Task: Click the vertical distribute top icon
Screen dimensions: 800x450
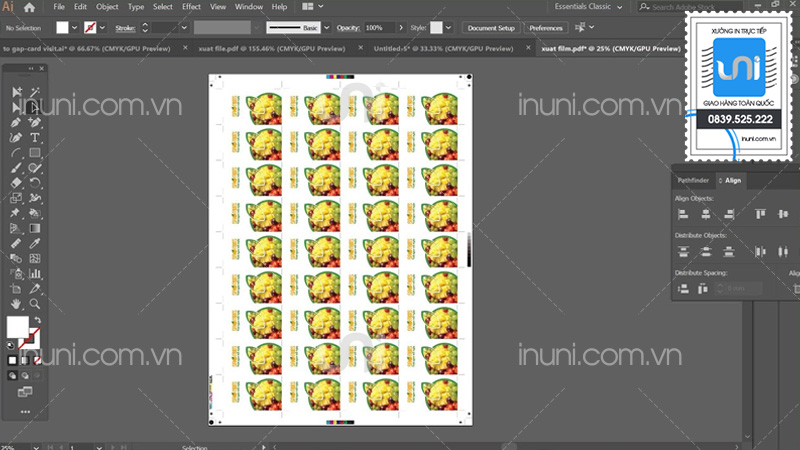Action: pyautogui.click(x=684, y=250)
